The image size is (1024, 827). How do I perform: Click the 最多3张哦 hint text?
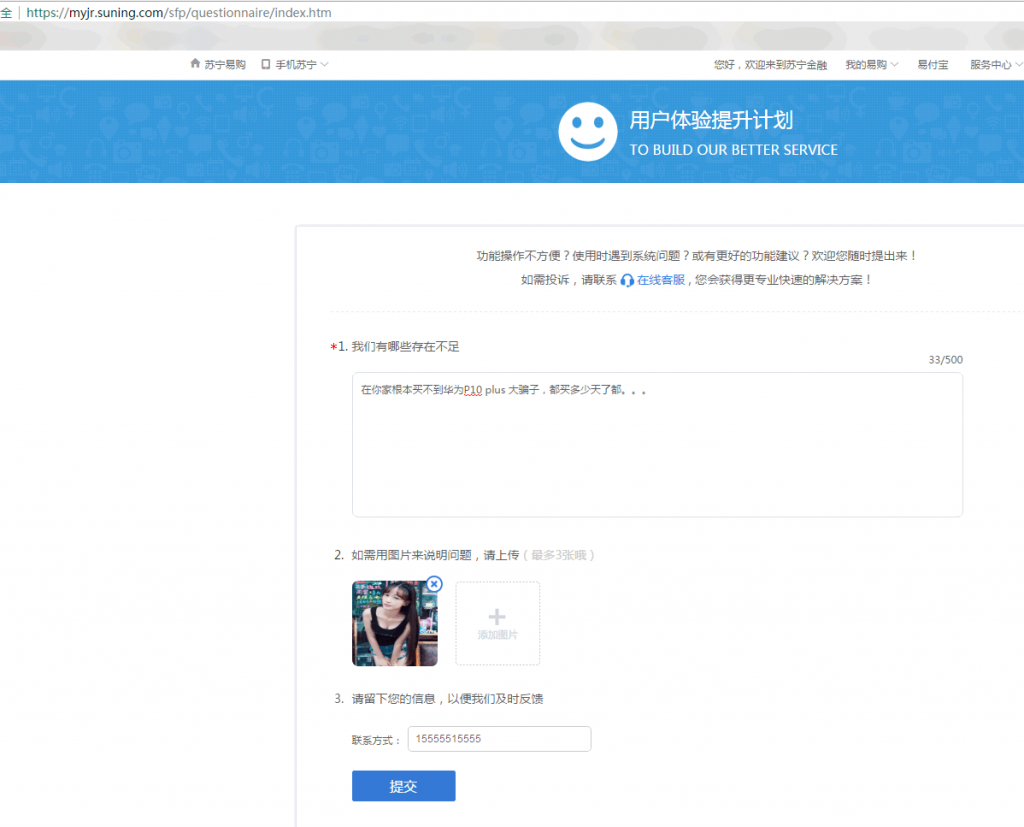click(x=559, y=555)
